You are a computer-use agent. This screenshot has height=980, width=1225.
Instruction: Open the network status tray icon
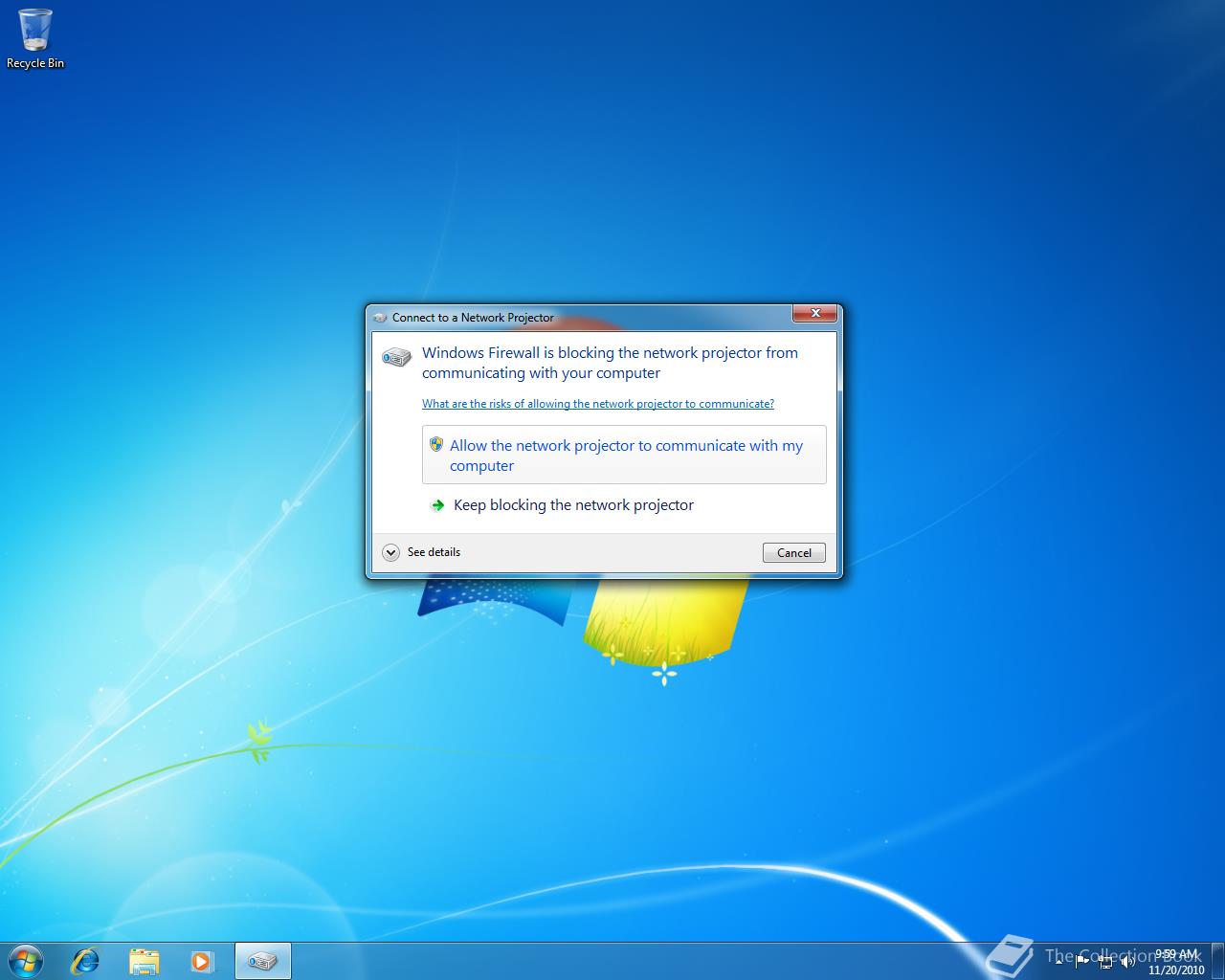[1105, 962]
